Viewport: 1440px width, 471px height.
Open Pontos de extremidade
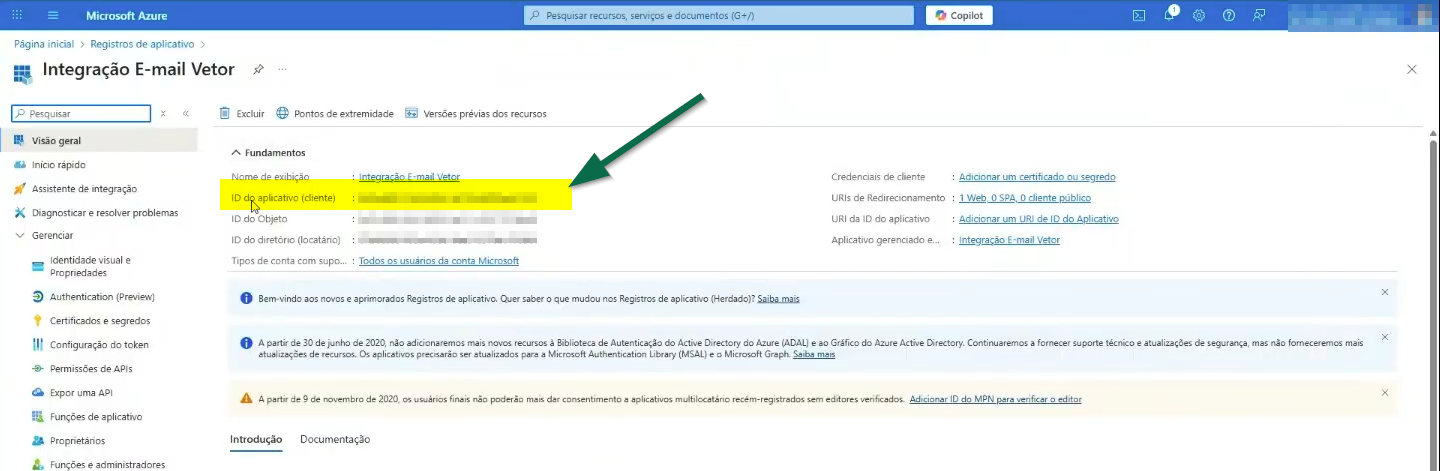point(335,114)
